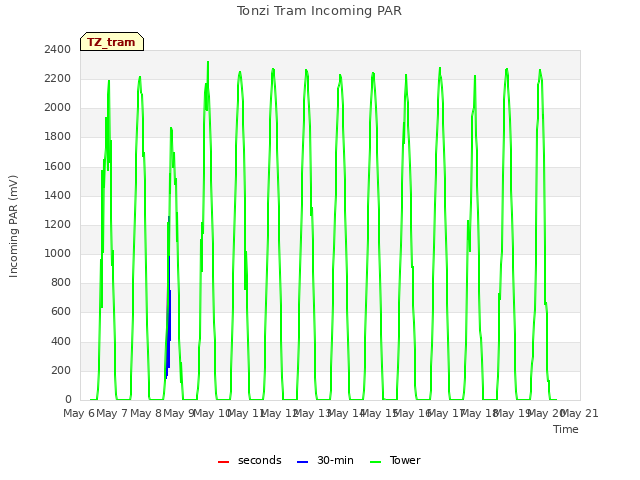Click the y-axis value 2400

(58, 49)
